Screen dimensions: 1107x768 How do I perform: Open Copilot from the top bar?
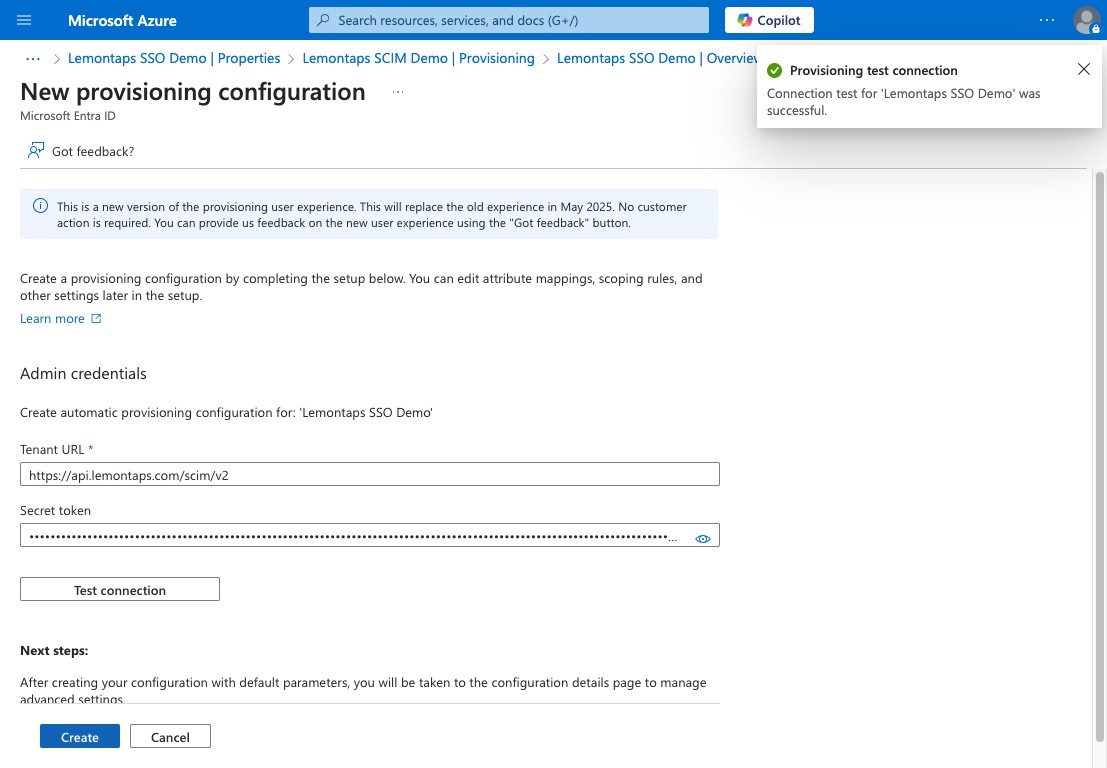pos(769,20)
